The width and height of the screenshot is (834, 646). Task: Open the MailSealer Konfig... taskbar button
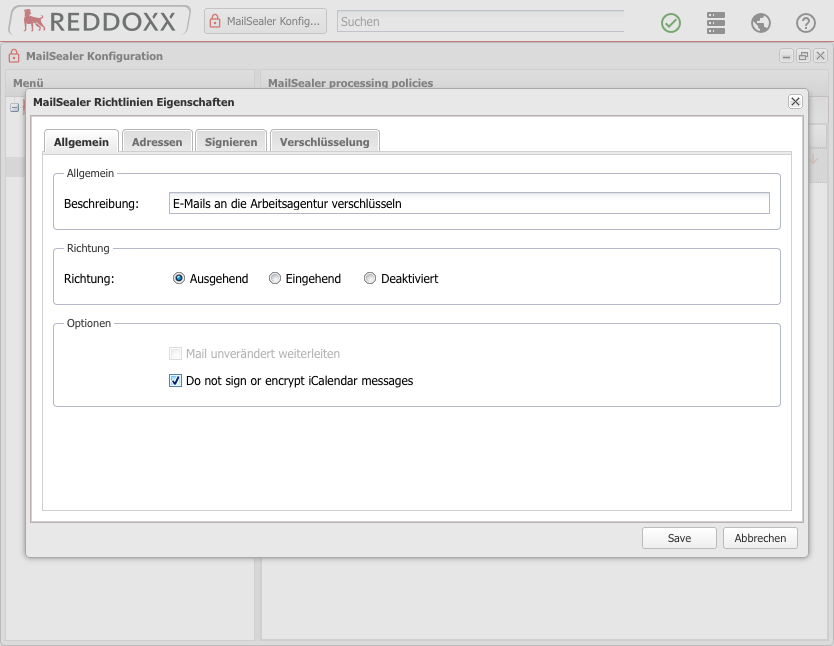pyautogui.click(x=265, y=21)
